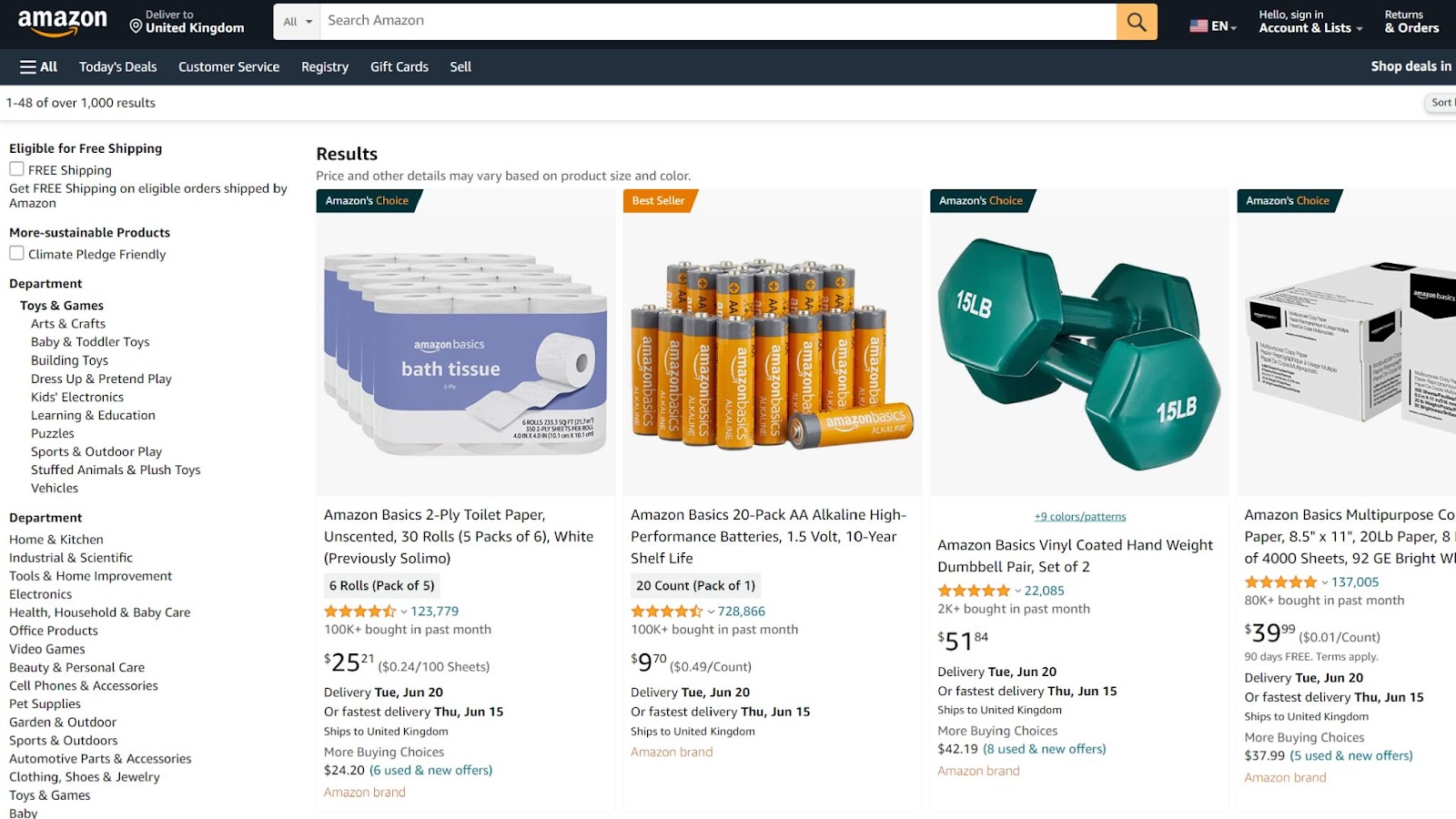Open the hamburger All menu
Viewport: 1456px width, 819px height.
(38, 66)
